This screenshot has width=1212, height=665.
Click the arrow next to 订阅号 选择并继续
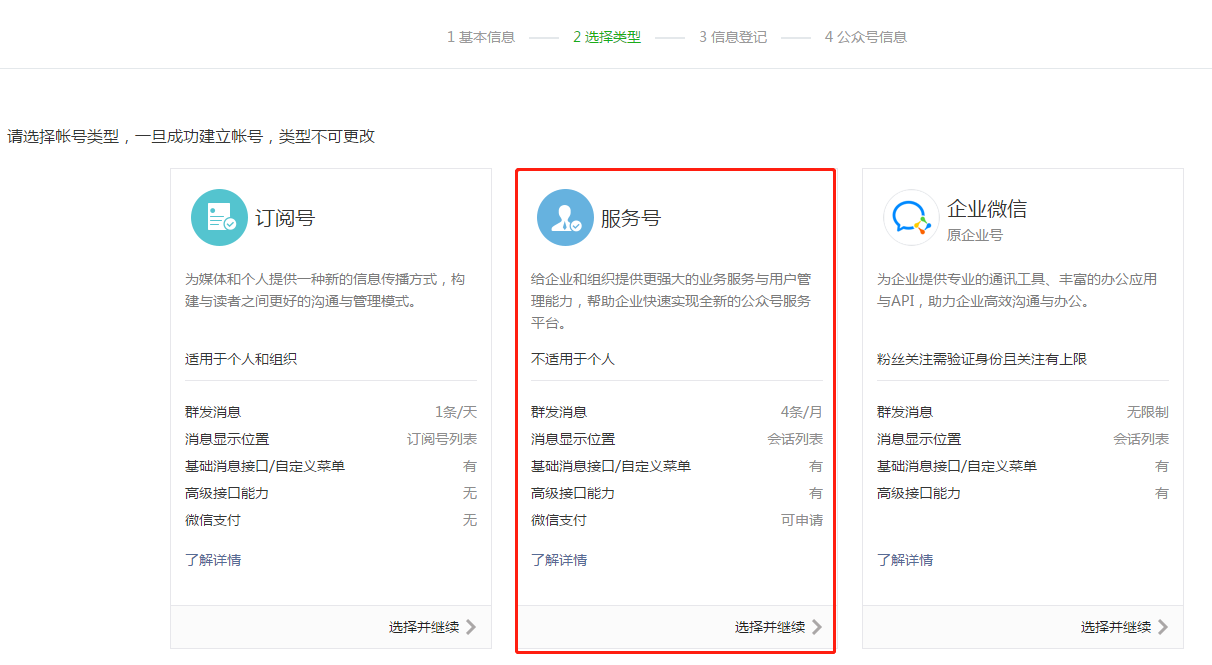[471, 627]
